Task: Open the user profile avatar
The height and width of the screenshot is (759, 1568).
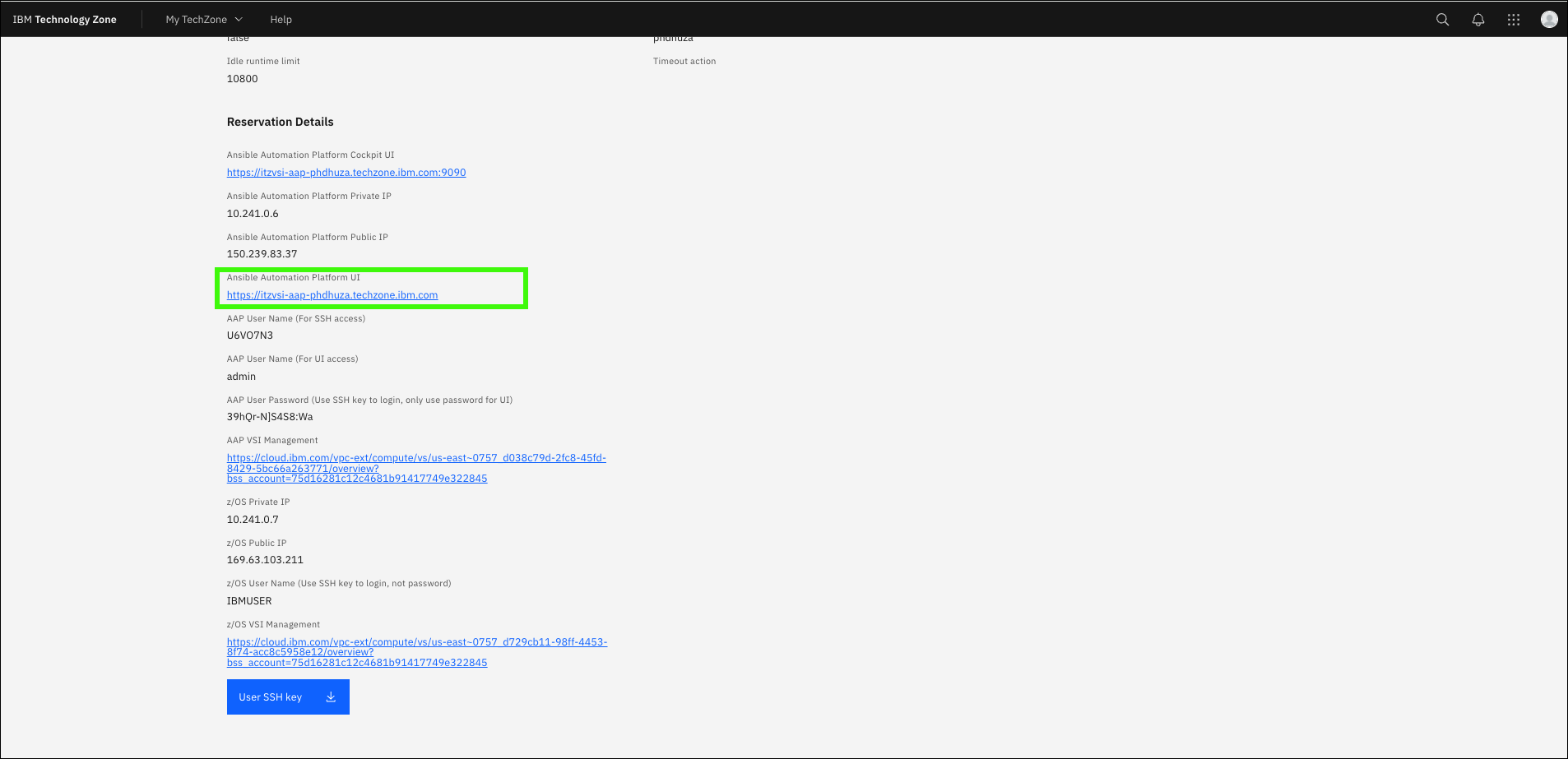Action: (x=1548, y=20)
